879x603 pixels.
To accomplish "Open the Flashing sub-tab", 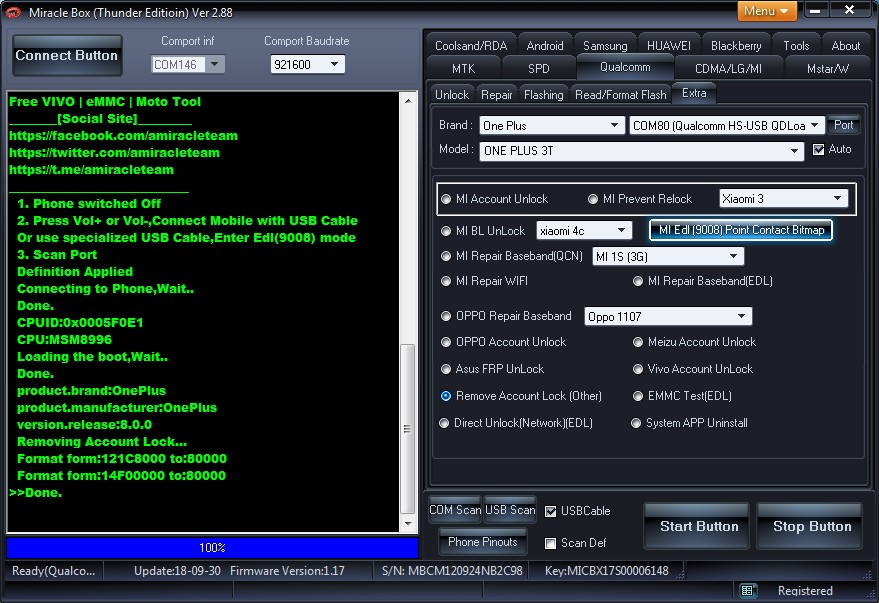I will pyautogui.click(x=543, y=95).
